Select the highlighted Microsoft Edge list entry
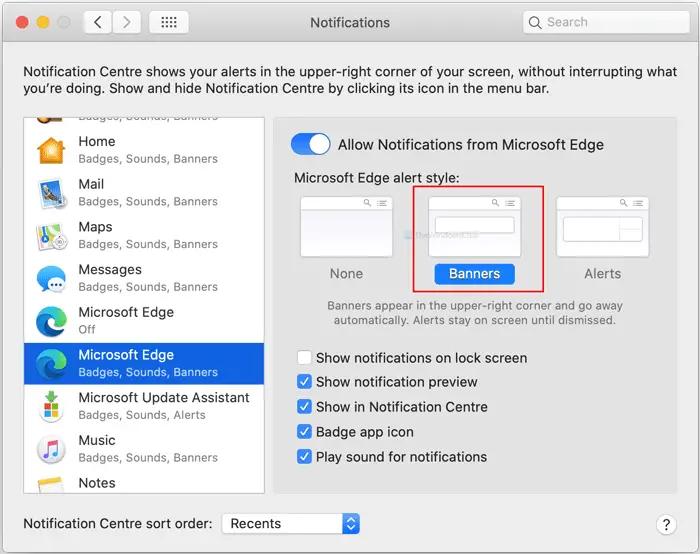Screen dimensions: 700x554 coord(144,363)
